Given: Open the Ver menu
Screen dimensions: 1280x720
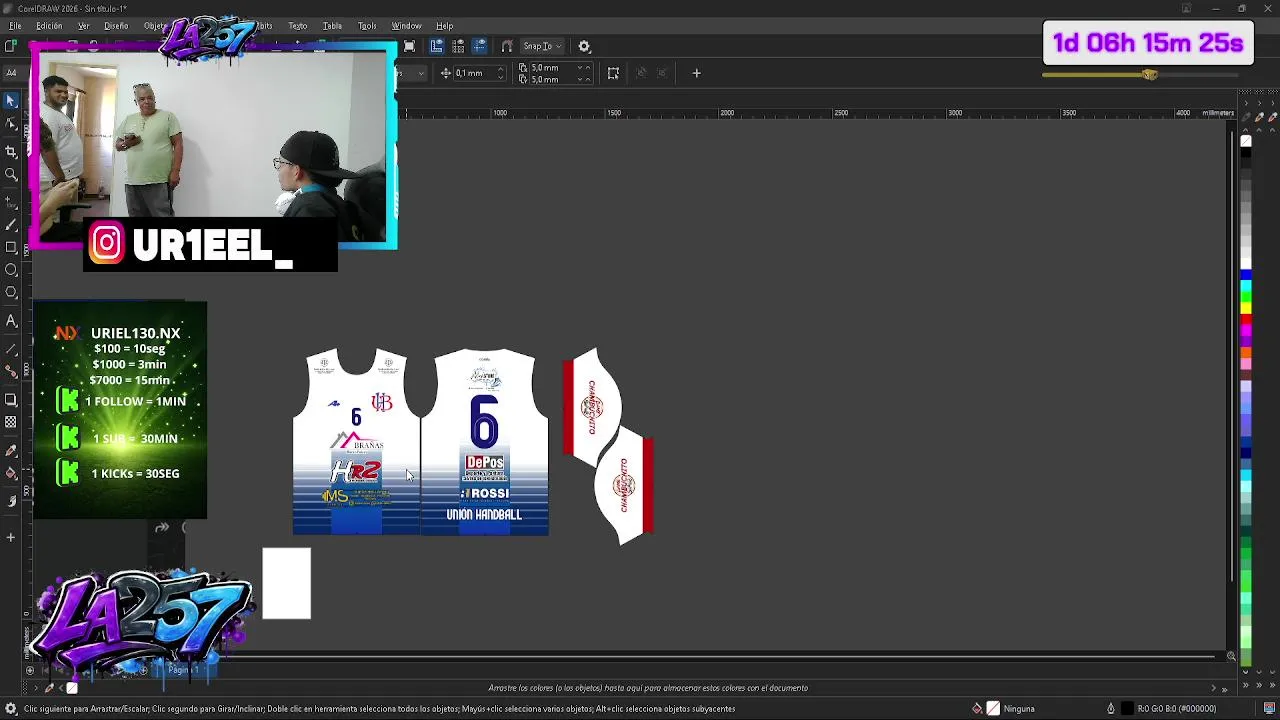Looking at the screenshot, I should point(84,26).
